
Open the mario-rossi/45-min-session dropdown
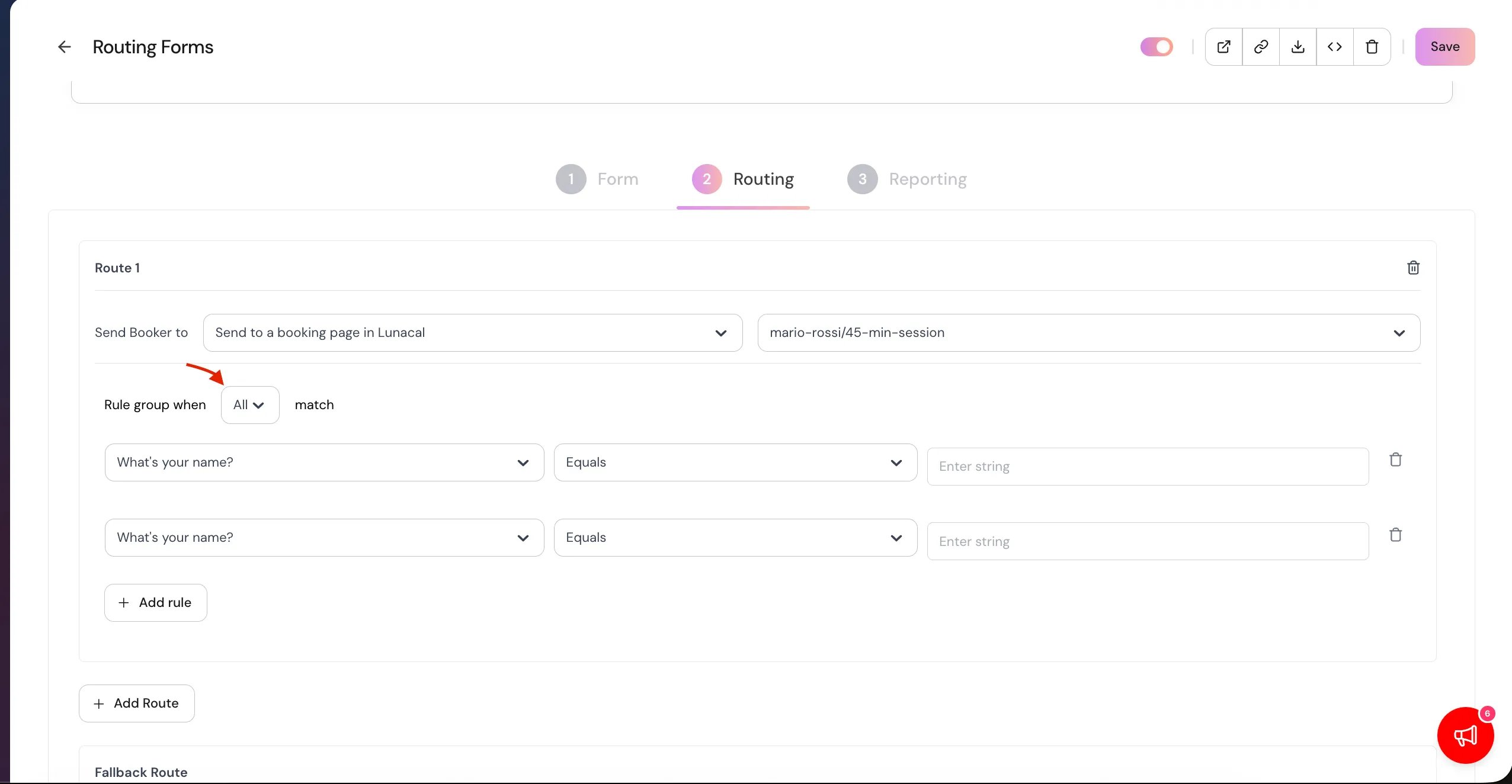click(1088, 333)
